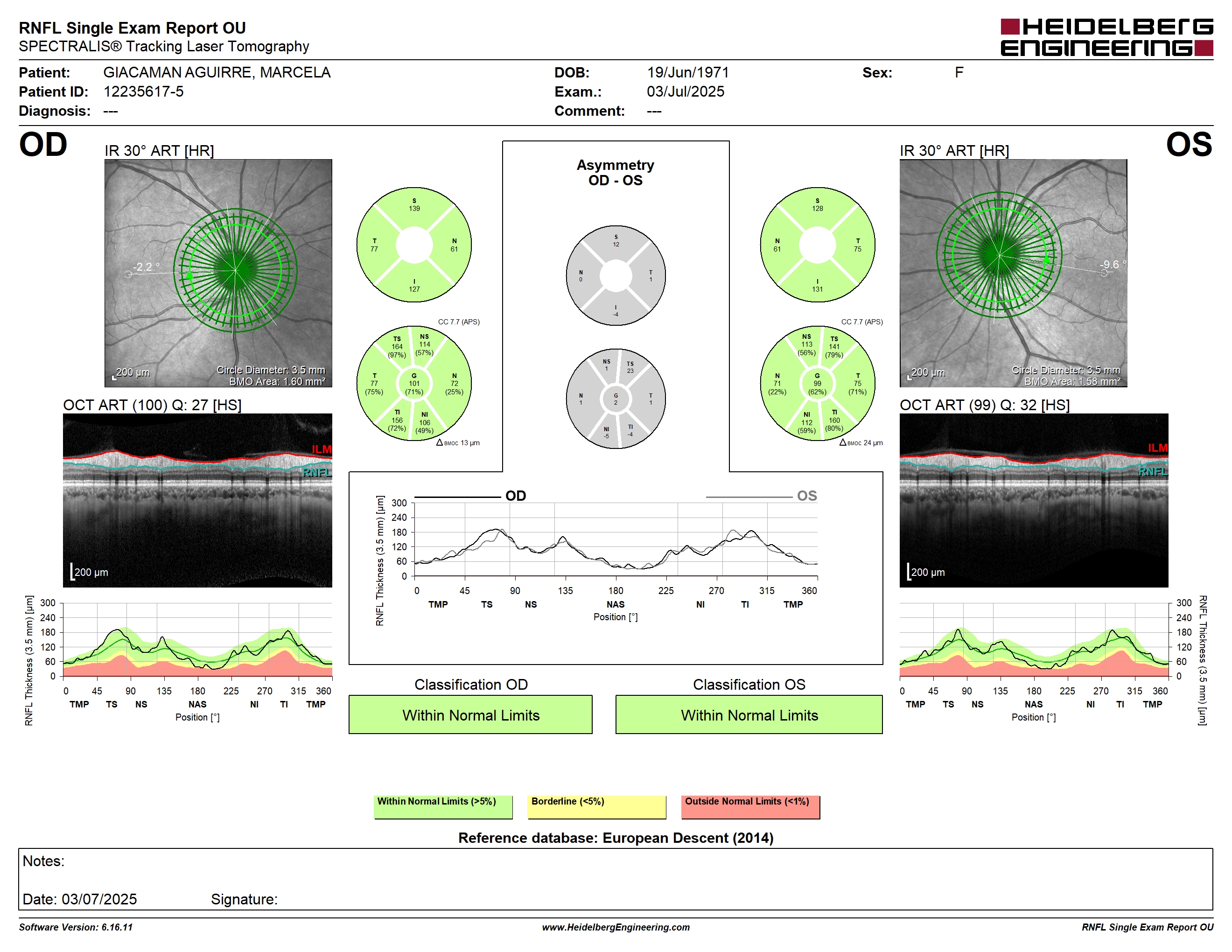The image size is (1232, 952).
Task: Select the exam date 03/Jul/2025
Action: tap(686, 91)
